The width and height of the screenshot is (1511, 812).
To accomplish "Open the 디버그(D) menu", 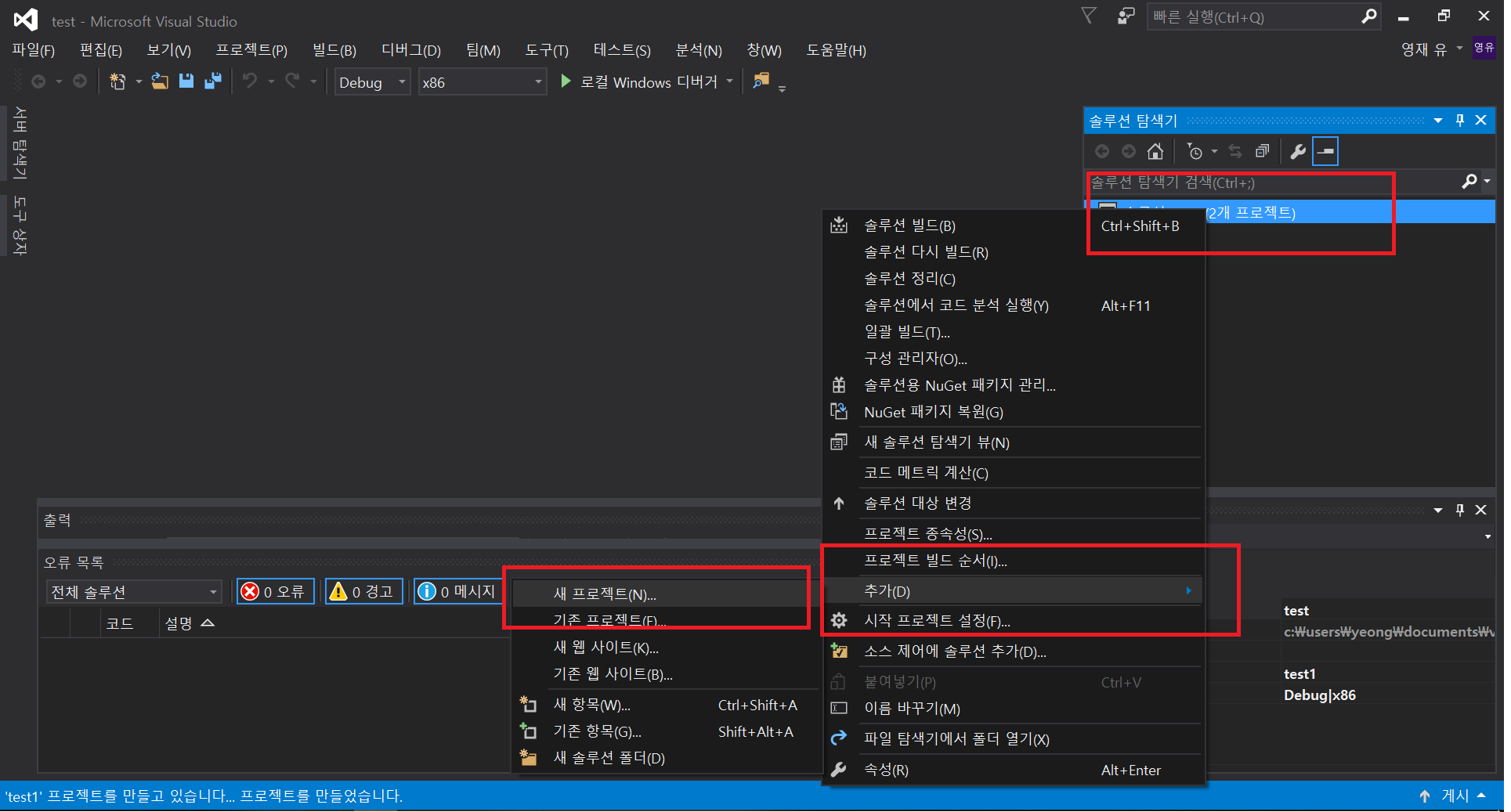I will (x=411, y=51).
